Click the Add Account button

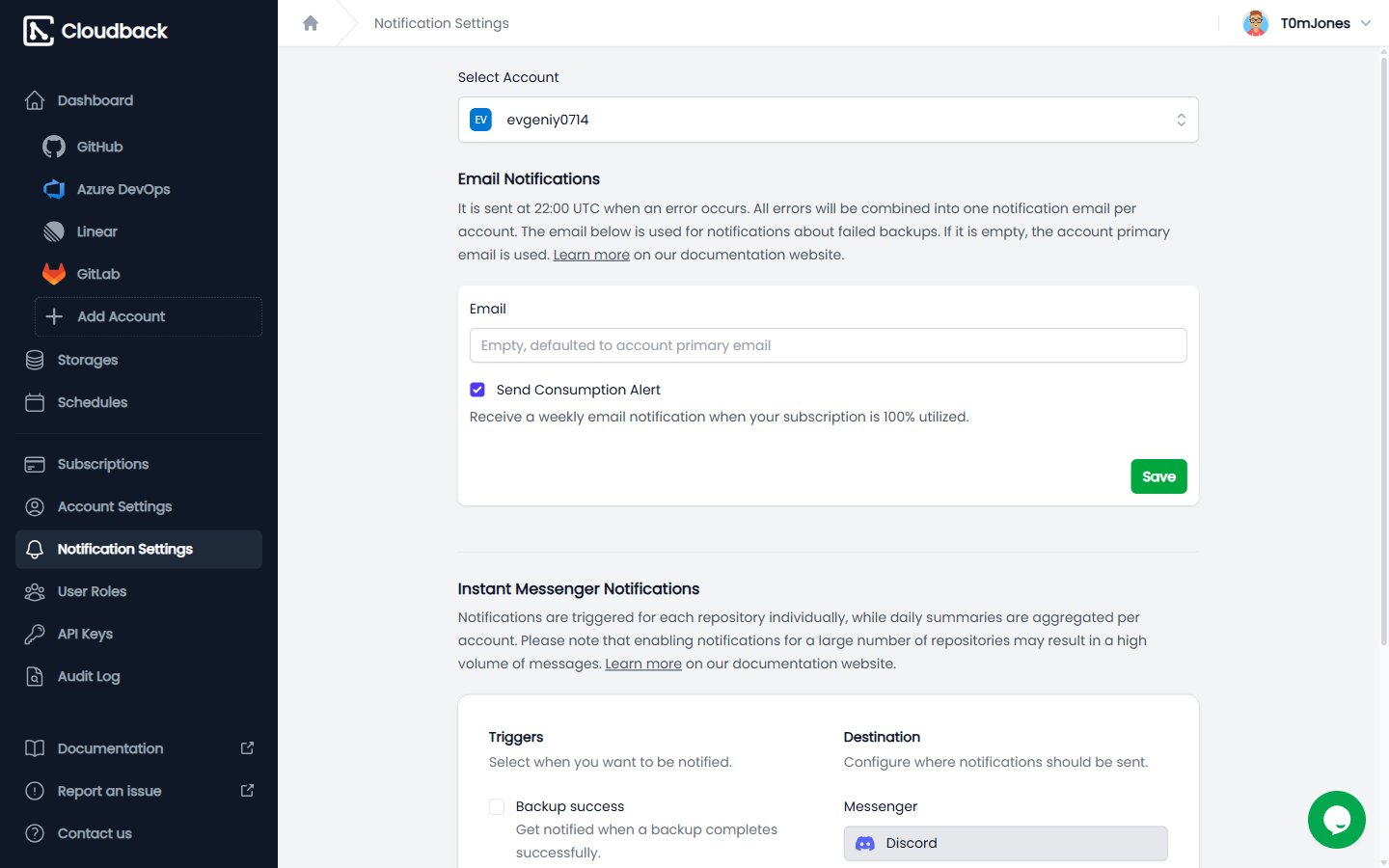(149, 316)
